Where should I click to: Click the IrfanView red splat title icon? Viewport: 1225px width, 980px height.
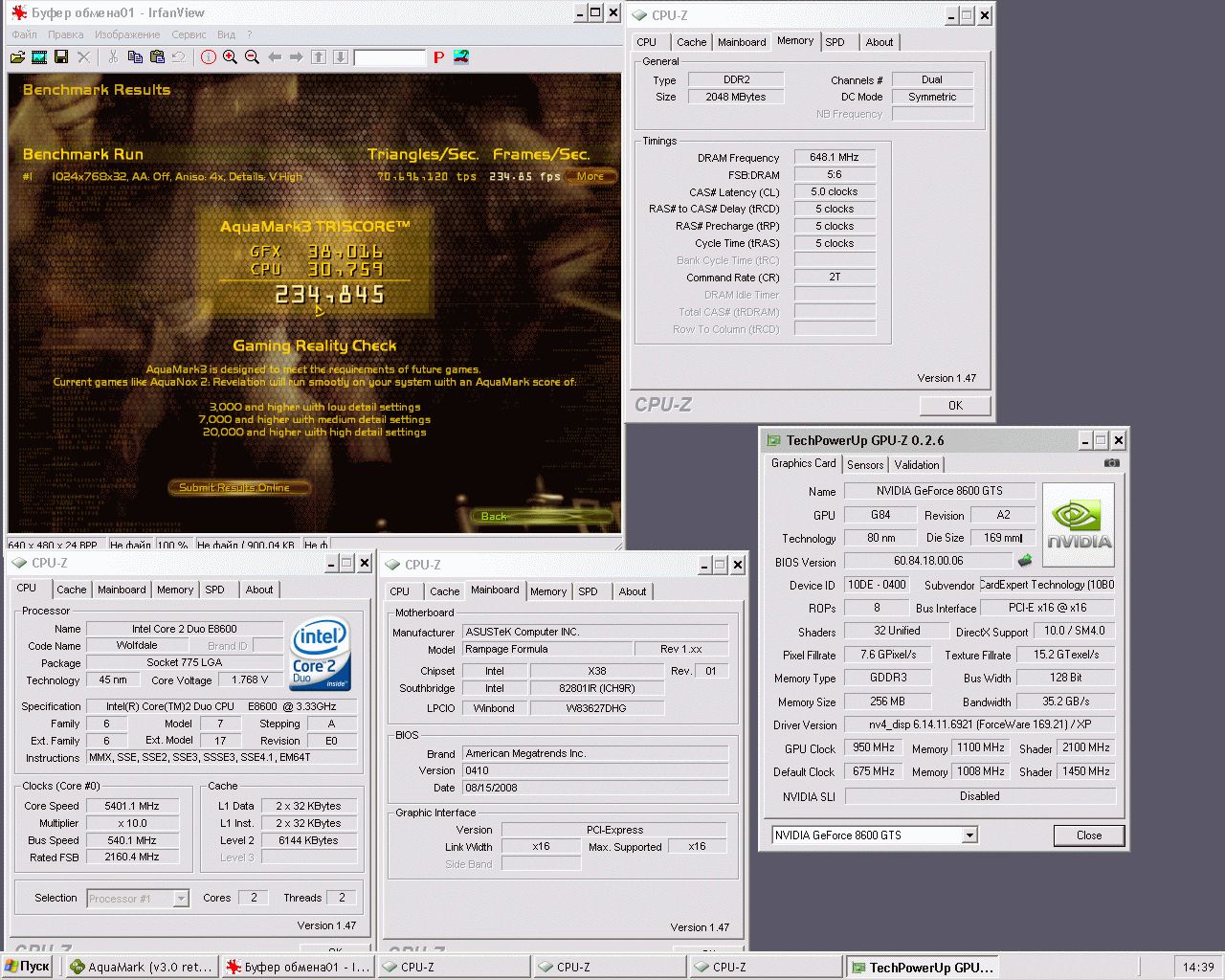coord(18,13)
